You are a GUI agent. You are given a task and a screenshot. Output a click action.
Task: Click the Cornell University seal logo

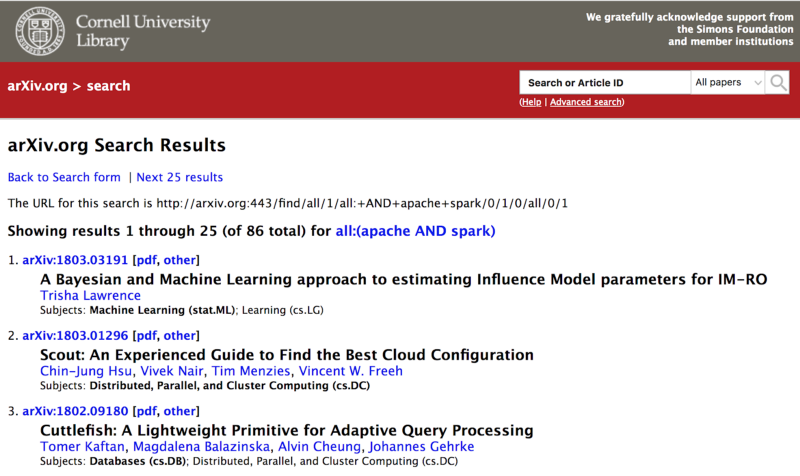[40, 31]
